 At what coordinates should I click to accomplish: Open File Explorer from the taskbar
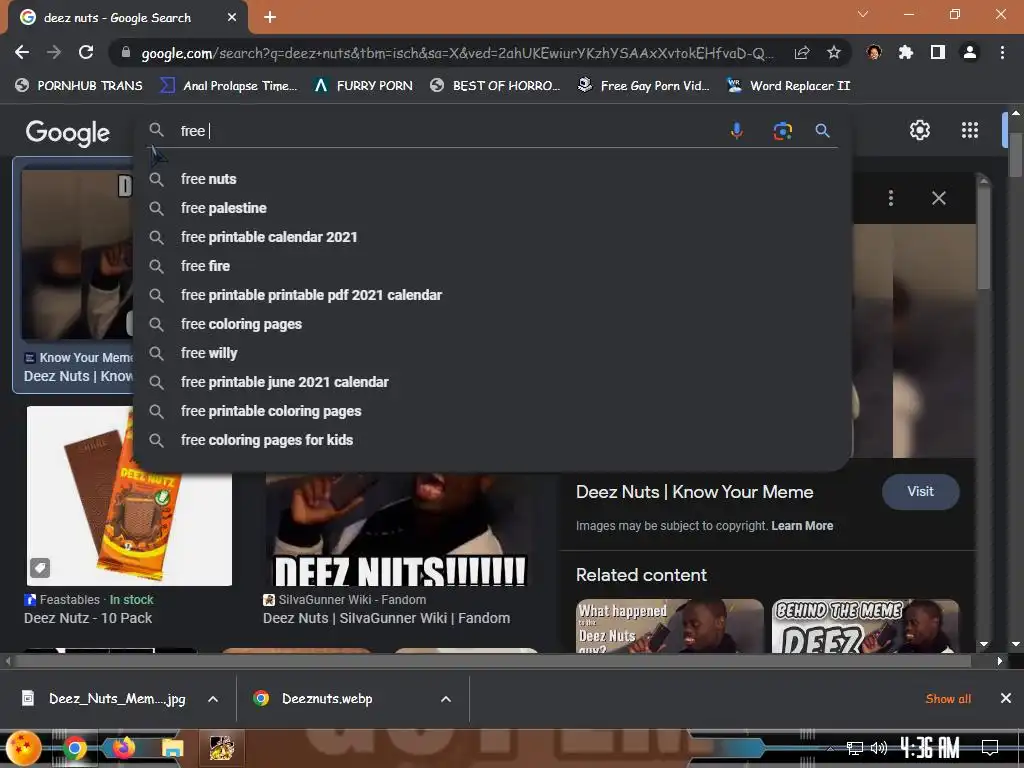[173, 749]
